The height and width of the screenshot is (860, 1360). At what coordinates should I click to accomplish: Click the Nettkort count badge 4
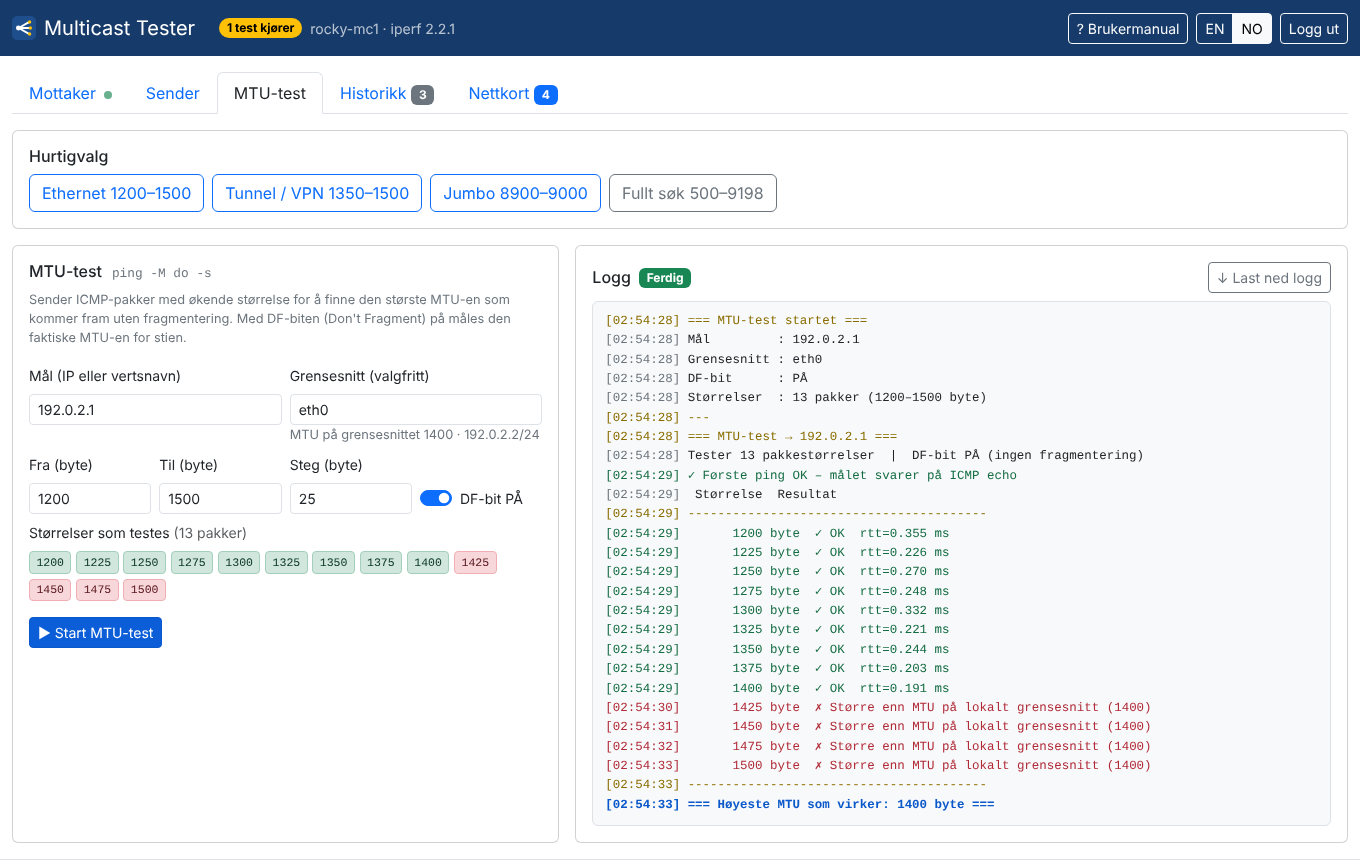[546, 95]
